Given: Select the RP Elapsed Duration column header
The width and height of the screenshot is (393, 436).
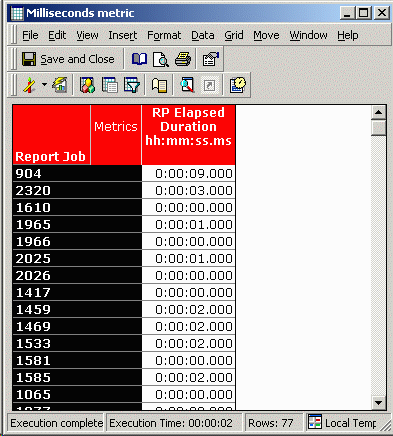Looking at the screenshot, I should tap(189, 135).
